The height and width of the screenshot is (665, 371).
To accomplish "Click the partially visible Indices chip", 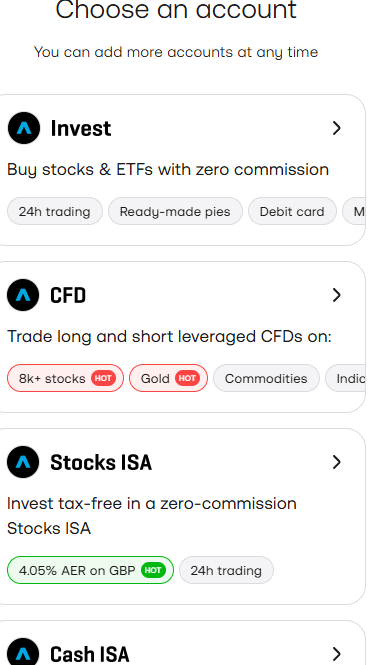I will point(345,378).
